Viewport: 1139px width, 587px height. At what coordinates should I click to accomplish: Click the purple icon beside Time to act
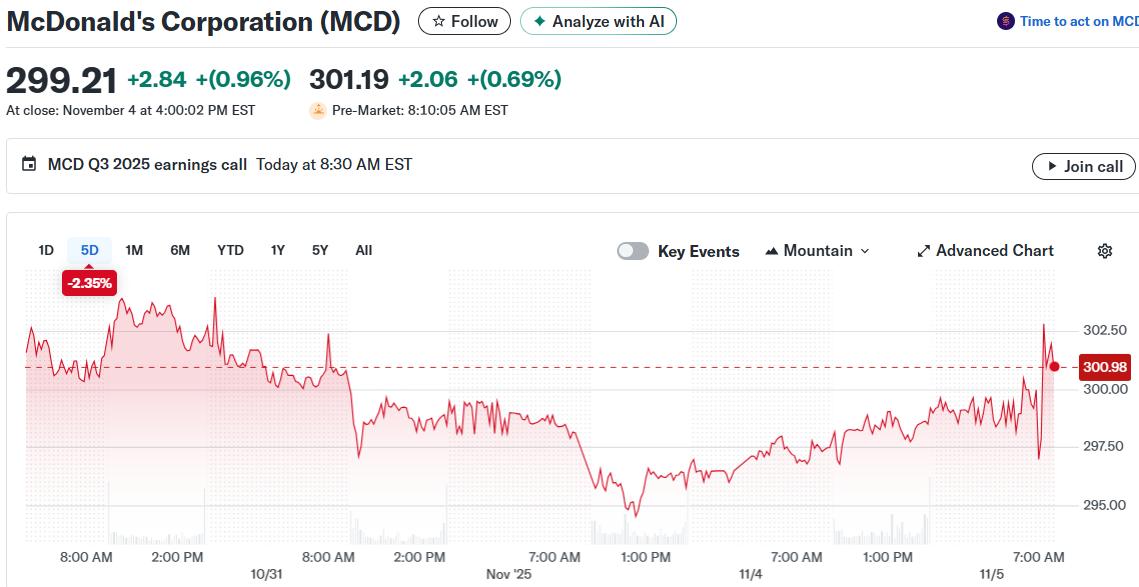click(1006, 21)
